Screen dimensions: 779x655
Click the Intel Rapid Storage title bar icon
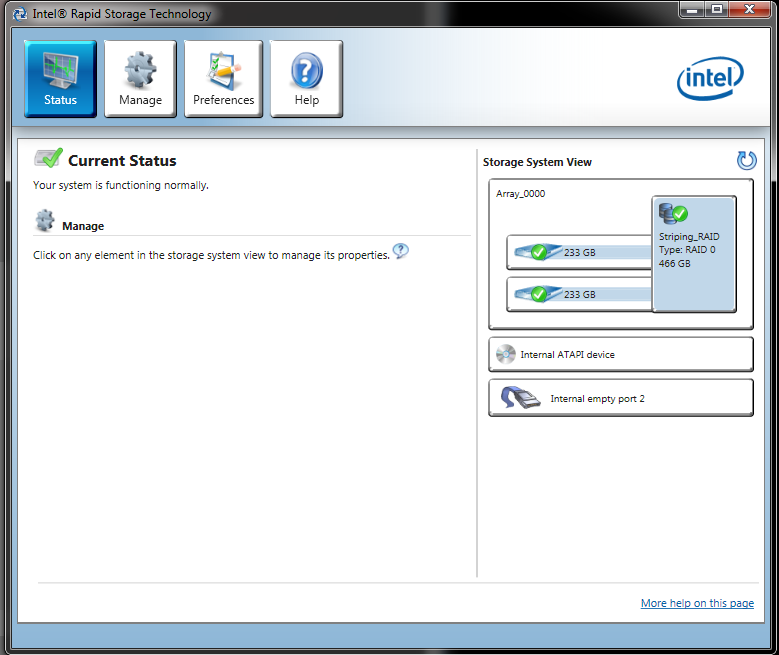[20, 14]
